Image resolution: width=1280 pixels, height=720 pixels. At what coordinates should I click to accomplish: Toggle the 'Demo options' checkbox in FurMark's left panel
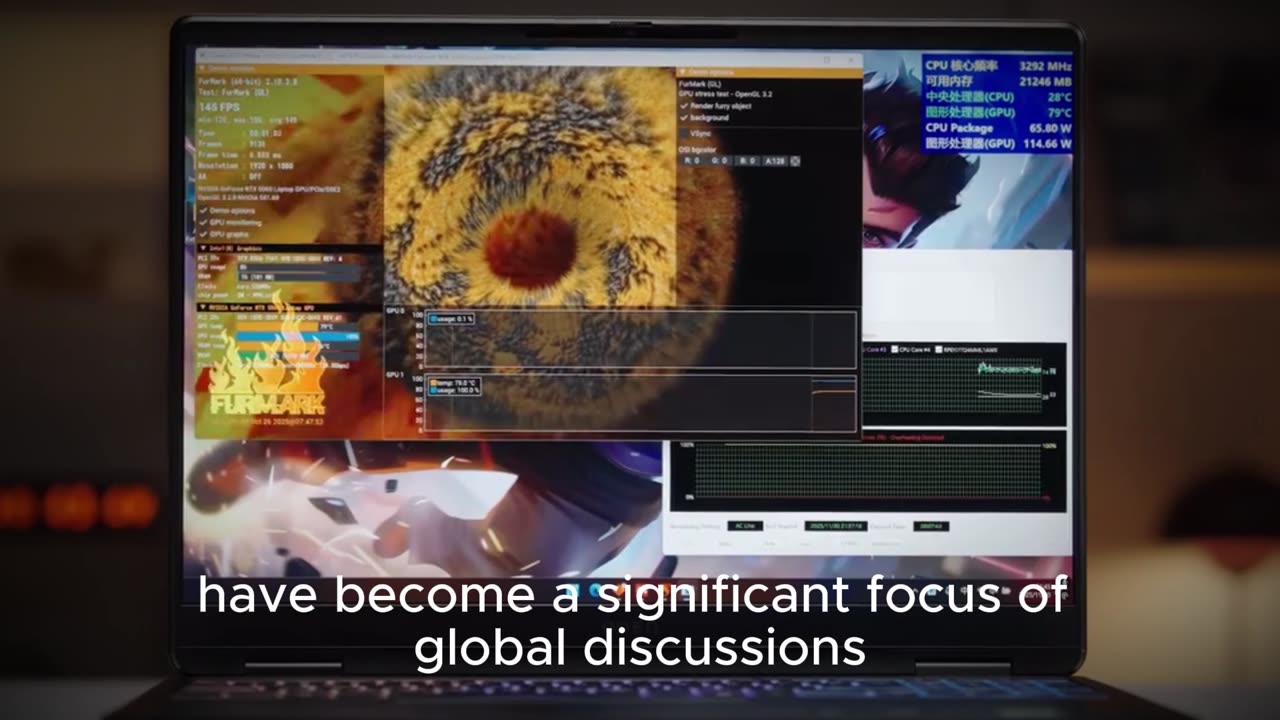click(x=203, y=210)
